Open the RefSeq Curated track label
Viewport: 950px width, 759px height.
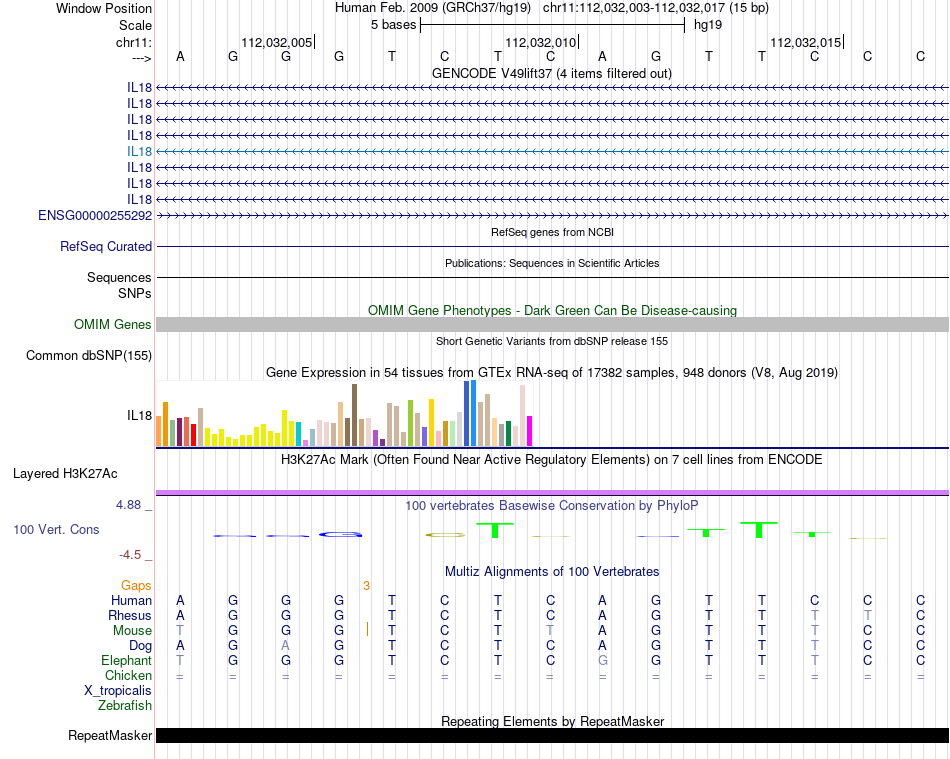[106, 246]
